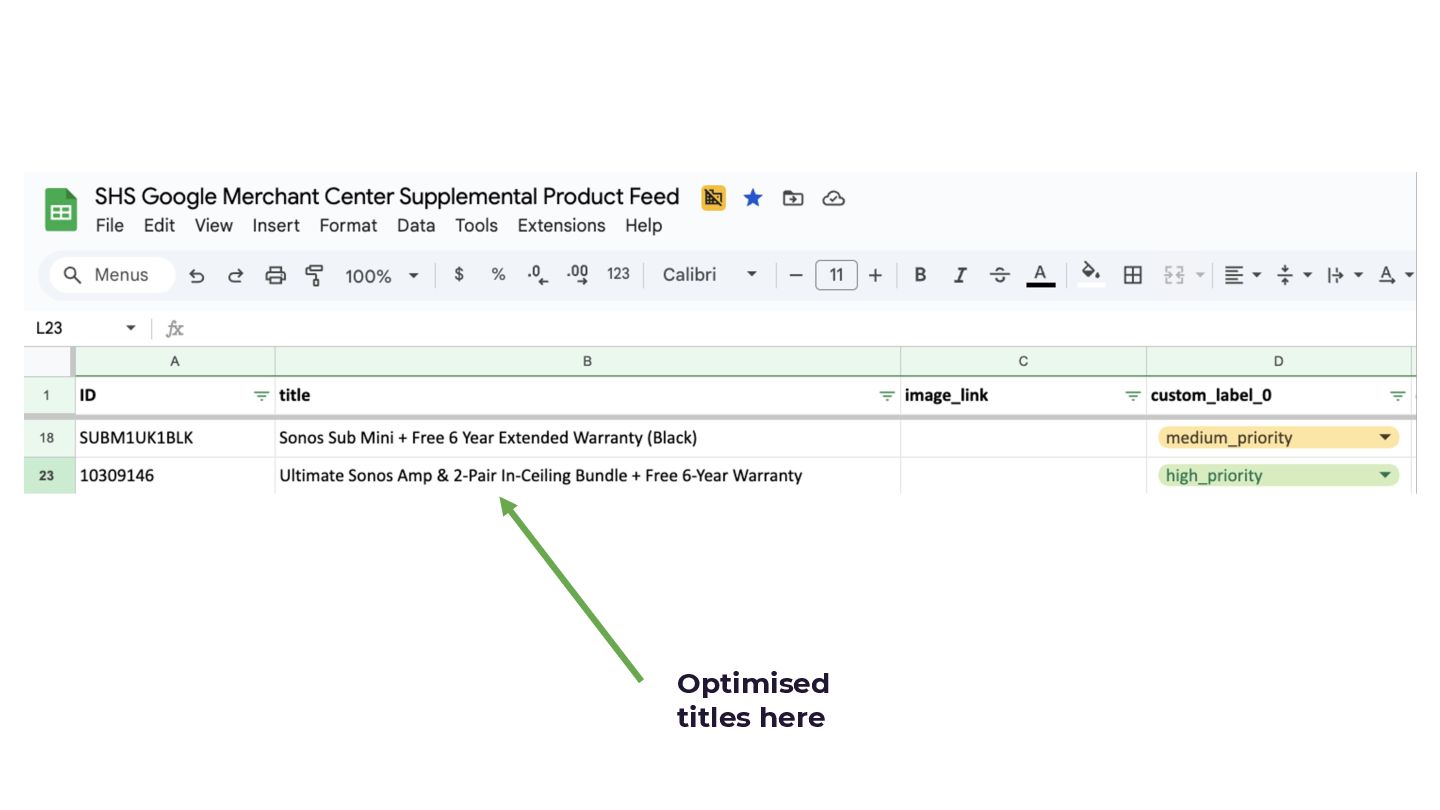
Task: Open filter for title column
Action: point(886,396)
